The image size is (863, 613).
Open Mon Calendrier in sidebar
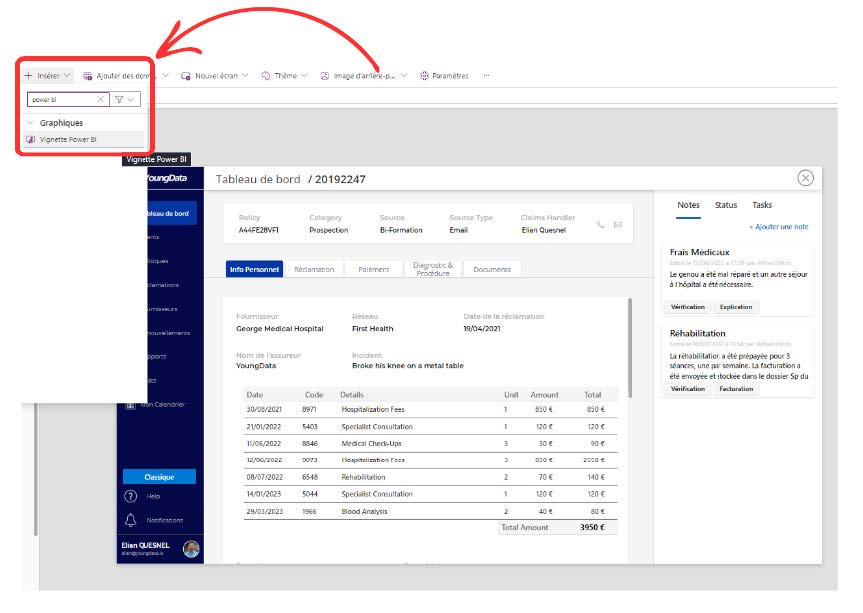tap(156, 404)
